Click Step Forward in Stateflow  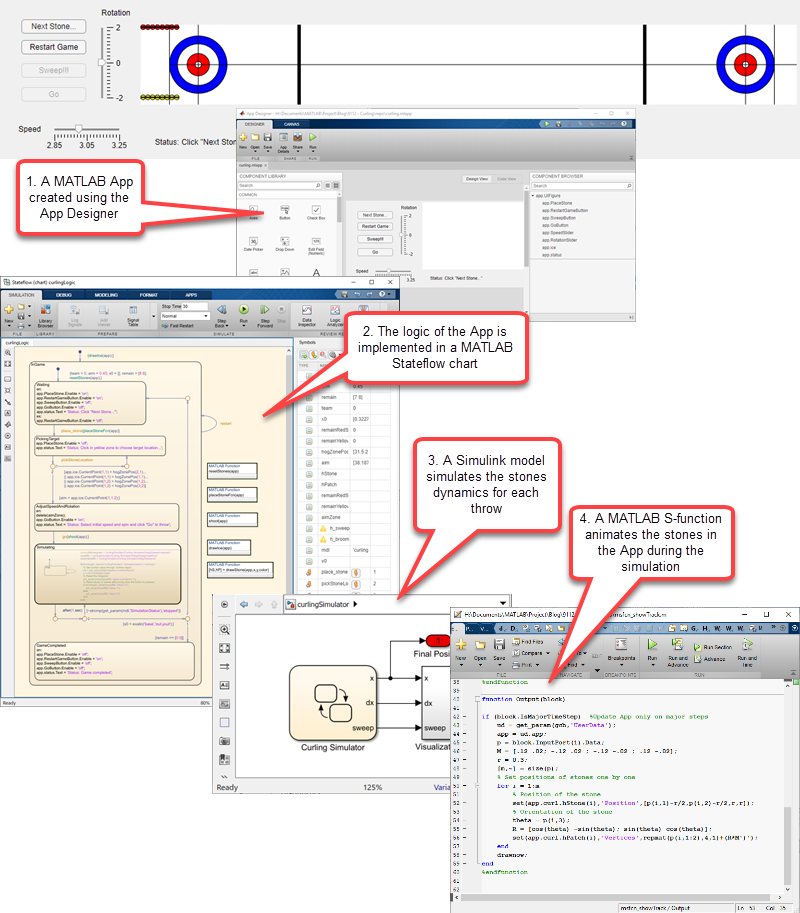click(x=265, y=315)
